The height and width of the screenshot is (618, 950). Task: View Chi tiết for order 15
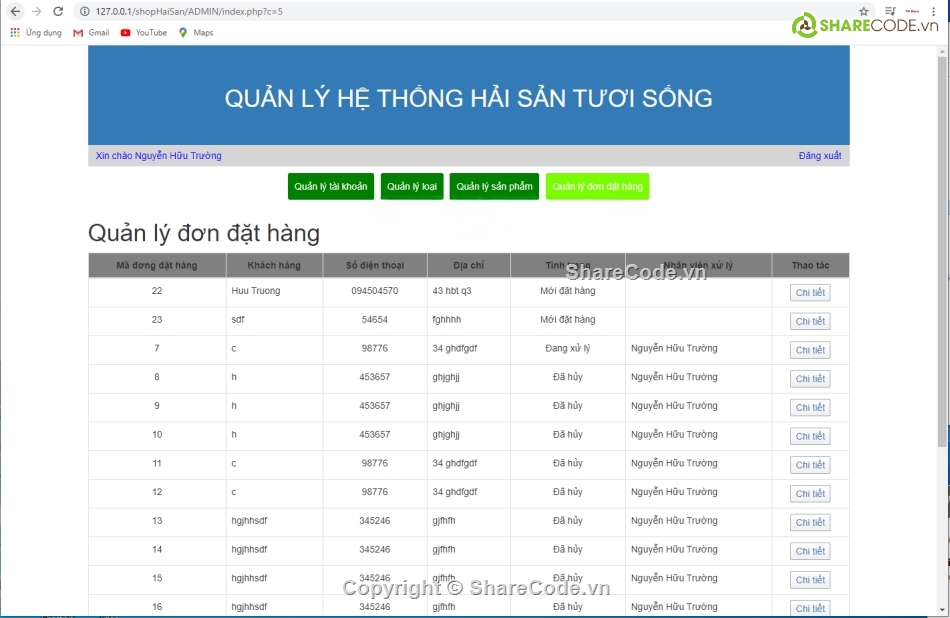tap(810, 580)
